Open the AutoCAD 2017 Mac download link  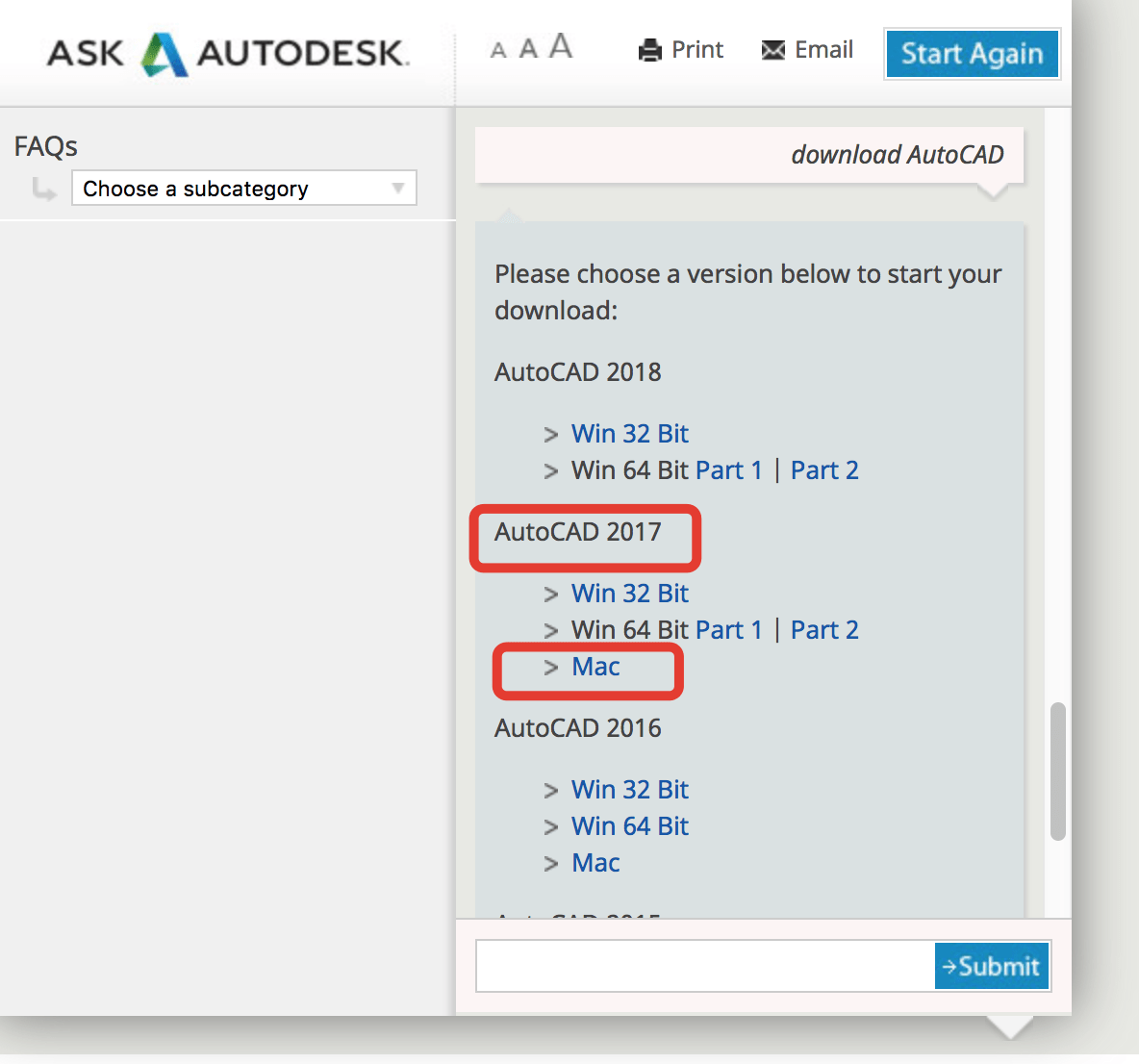point(595,667)
